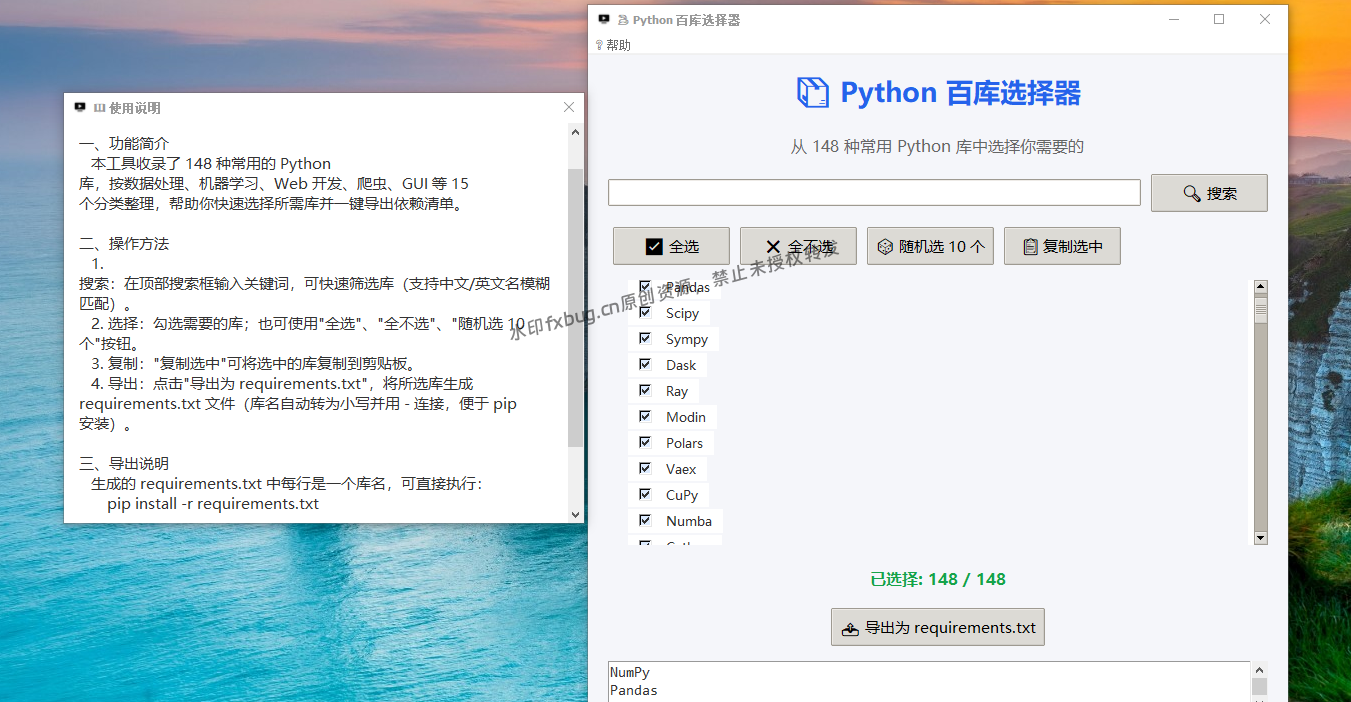The image size is (1351, 702).
Task: Toggle the Numba checkbox
Action: 645,521
